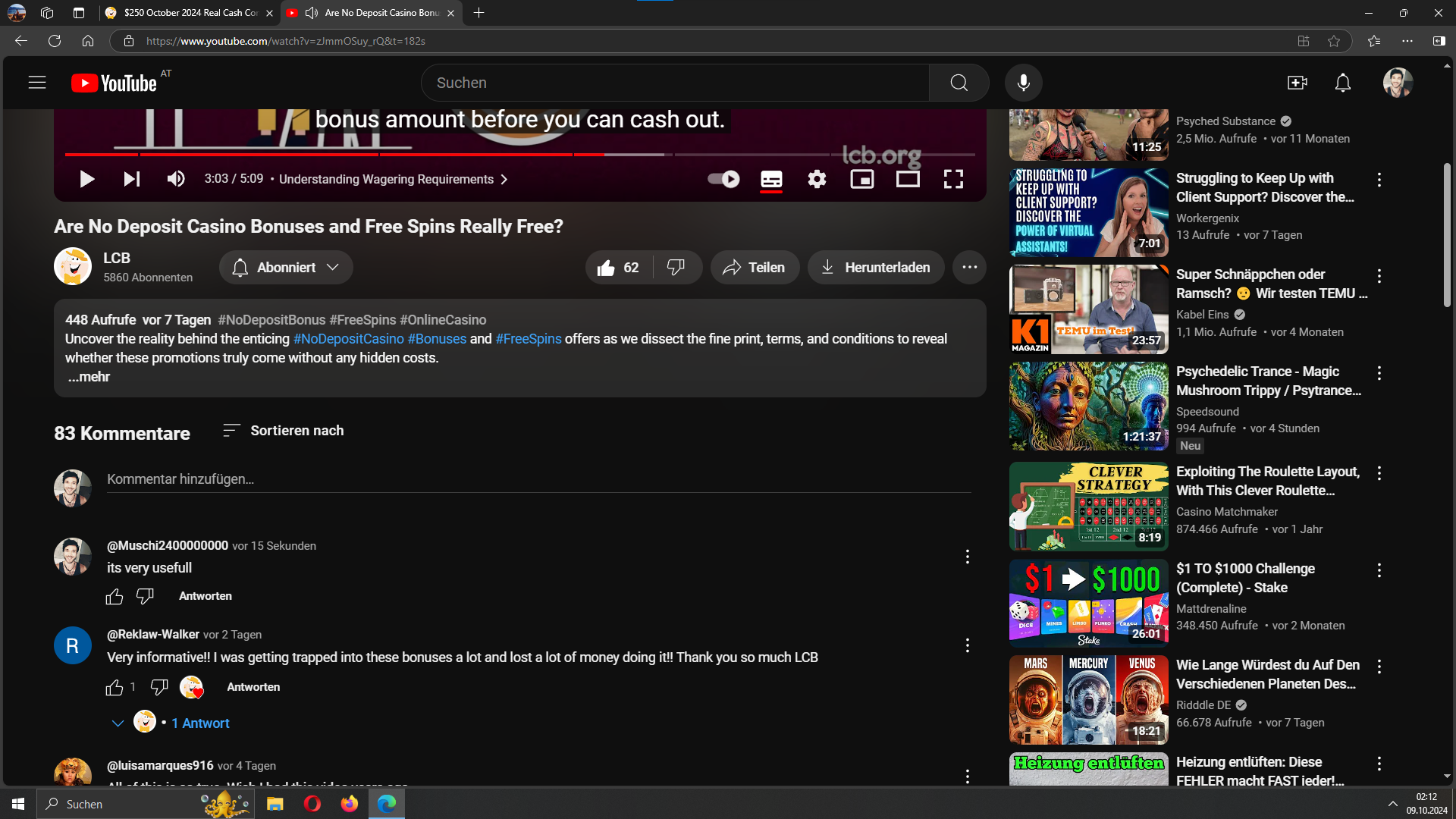Screen dimensions: 1456x819
Task: Open the Clever Strategy roulette thumbnail
Action: 1088,507
